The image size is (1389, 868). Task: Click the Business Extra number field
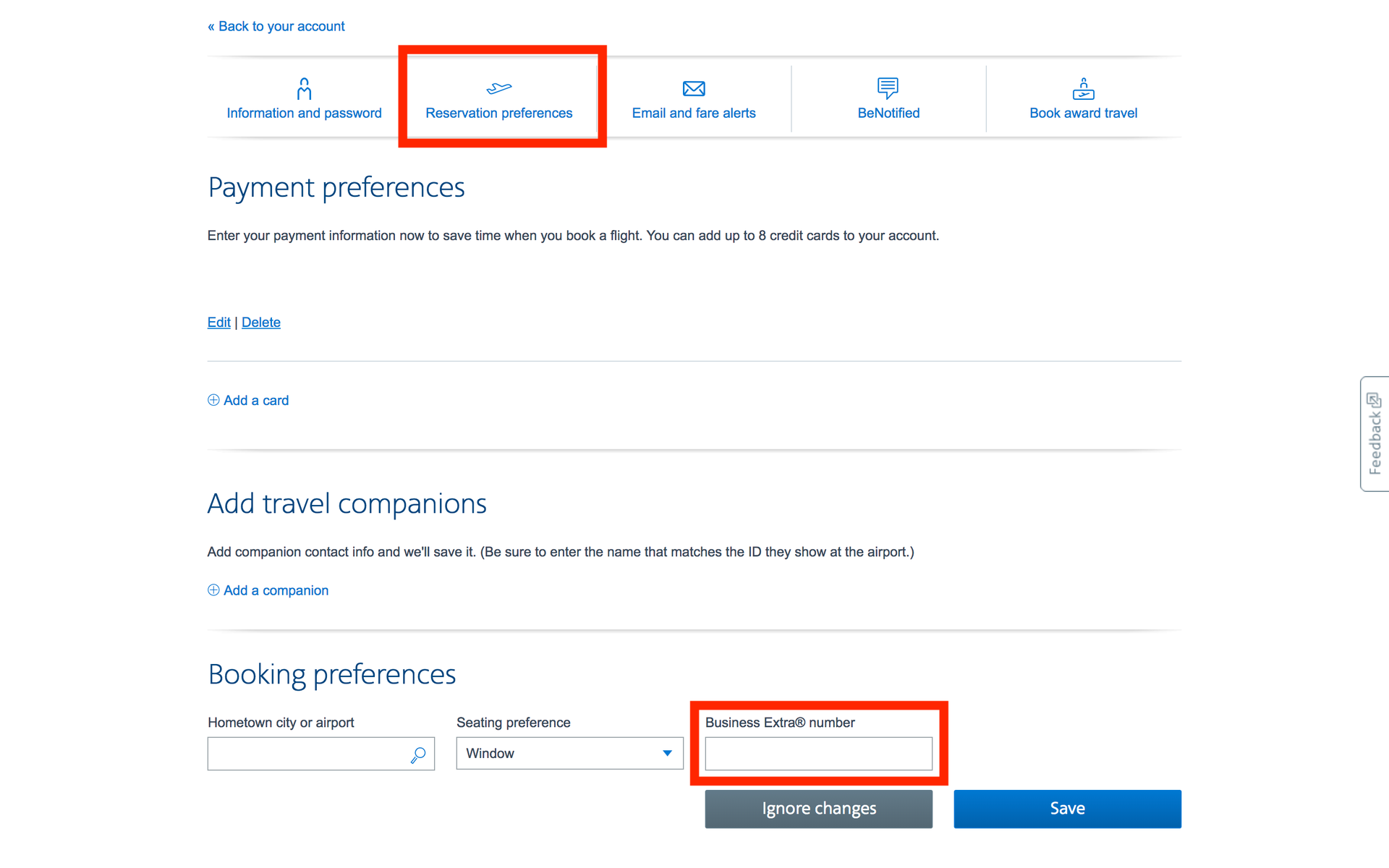coord(817,753)
